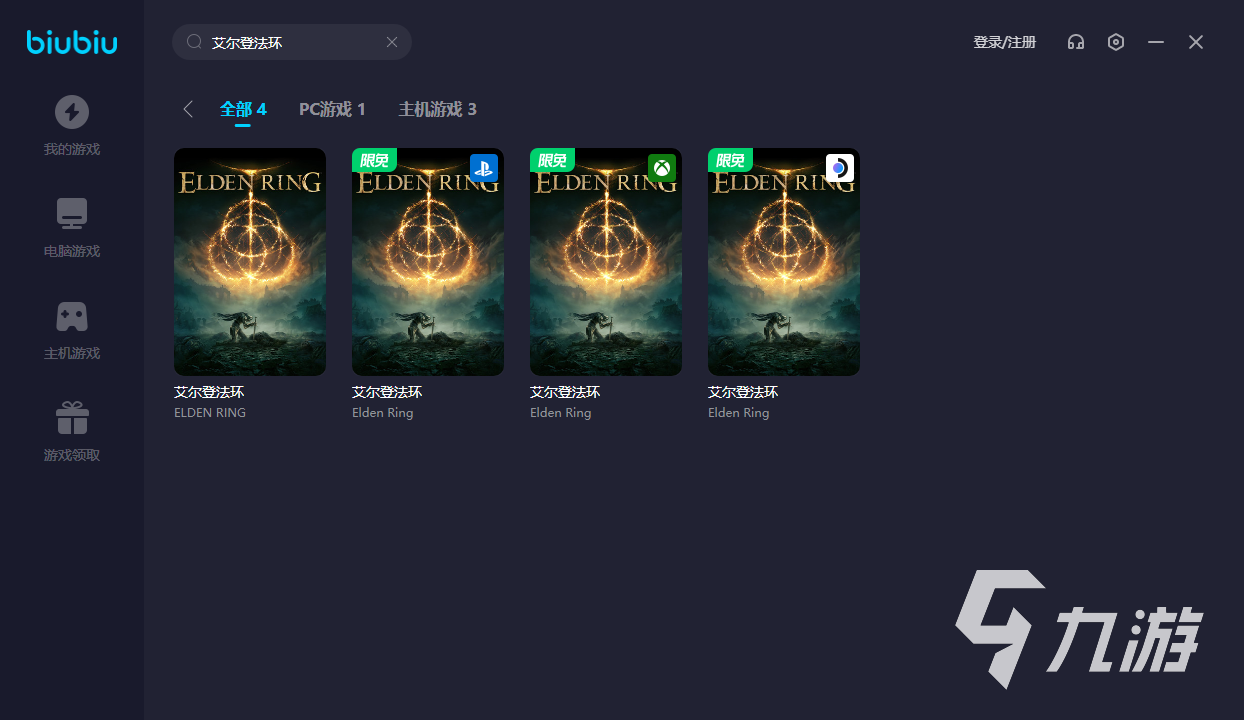Screen dimensions: 1244x720
Task: Open the fourth Elden Ring cover
Action: click(x=784, y=262)
